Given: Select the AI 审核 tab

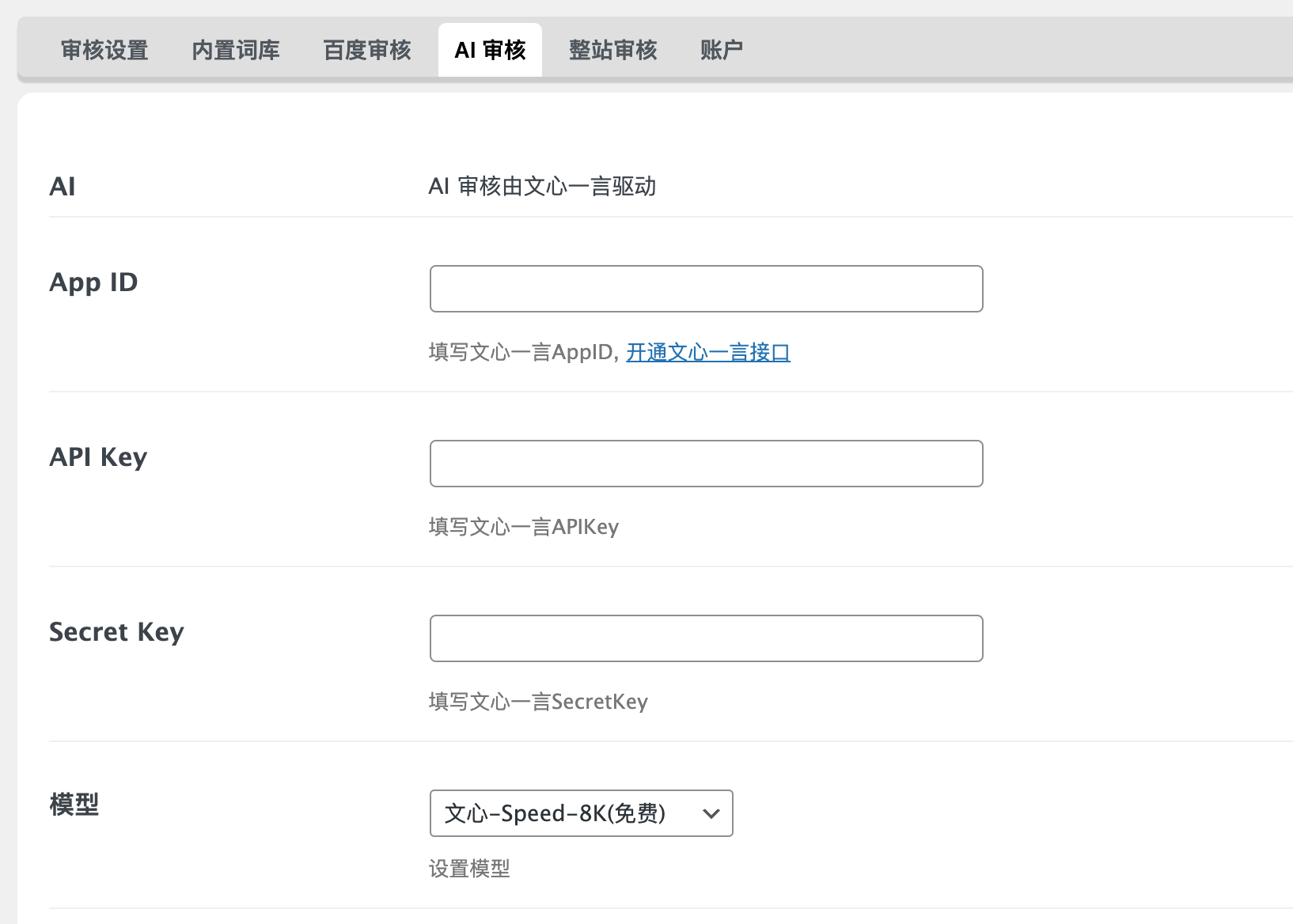Looking at the screenshot, I should click(490, 50).
